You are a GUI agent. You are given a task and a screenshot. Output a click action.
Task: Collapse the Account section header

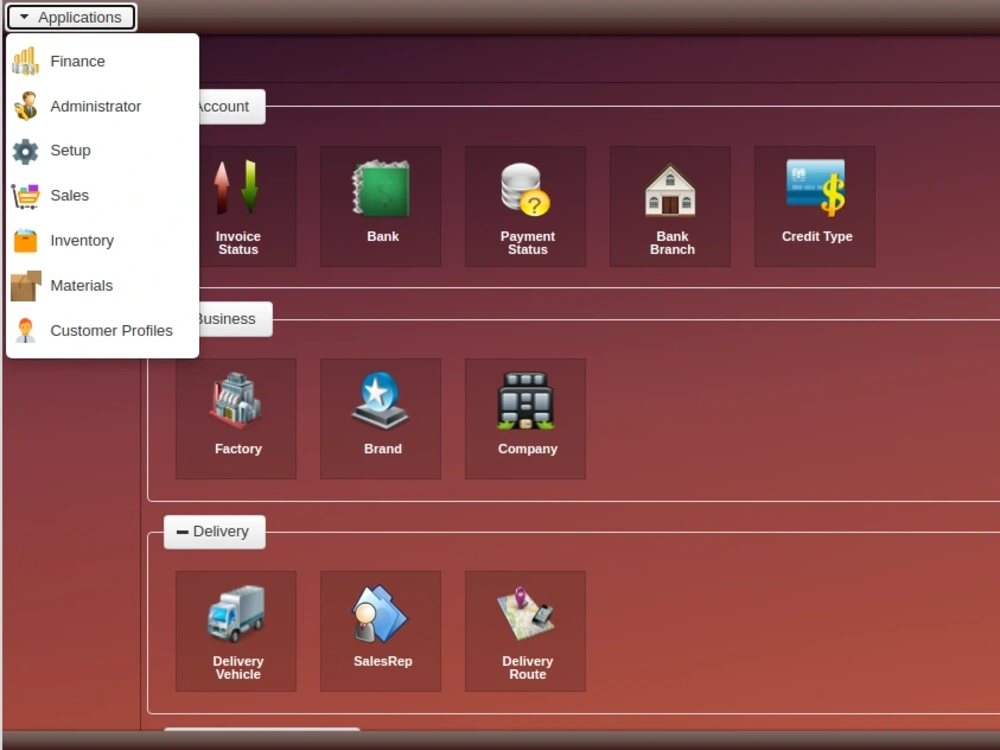pyautogui.click(x=231, y=107)
